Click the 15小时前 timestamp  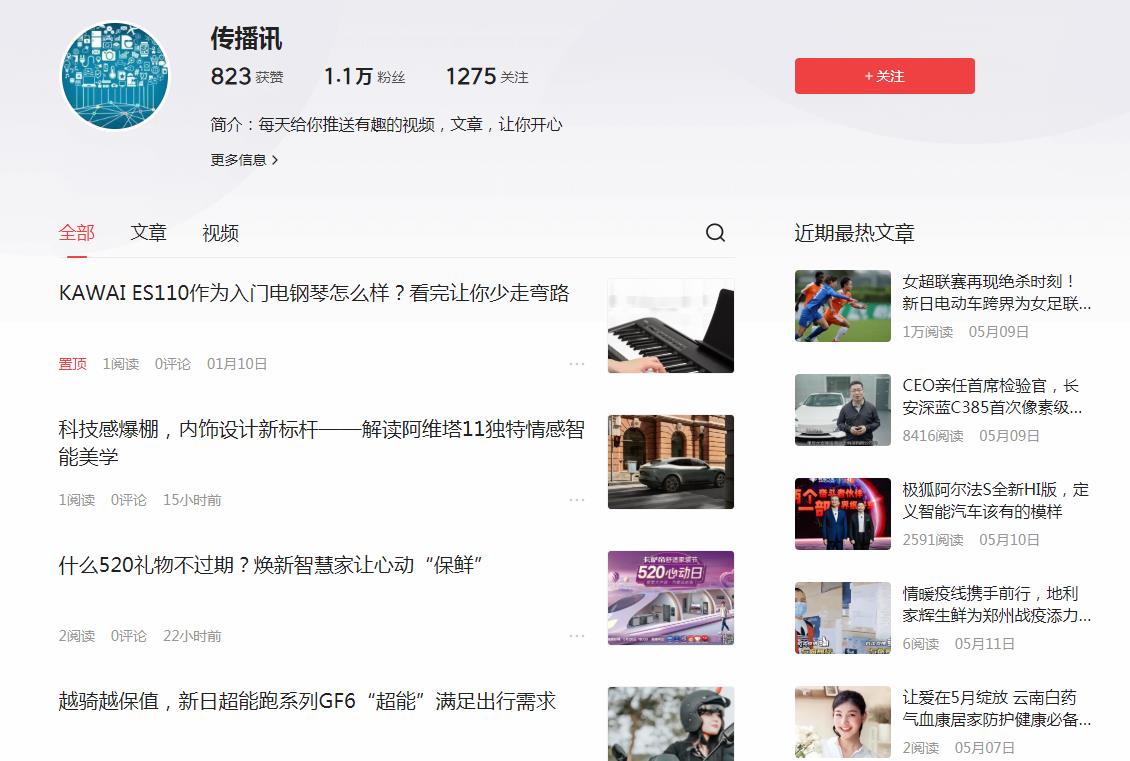[x=192, y=500]
